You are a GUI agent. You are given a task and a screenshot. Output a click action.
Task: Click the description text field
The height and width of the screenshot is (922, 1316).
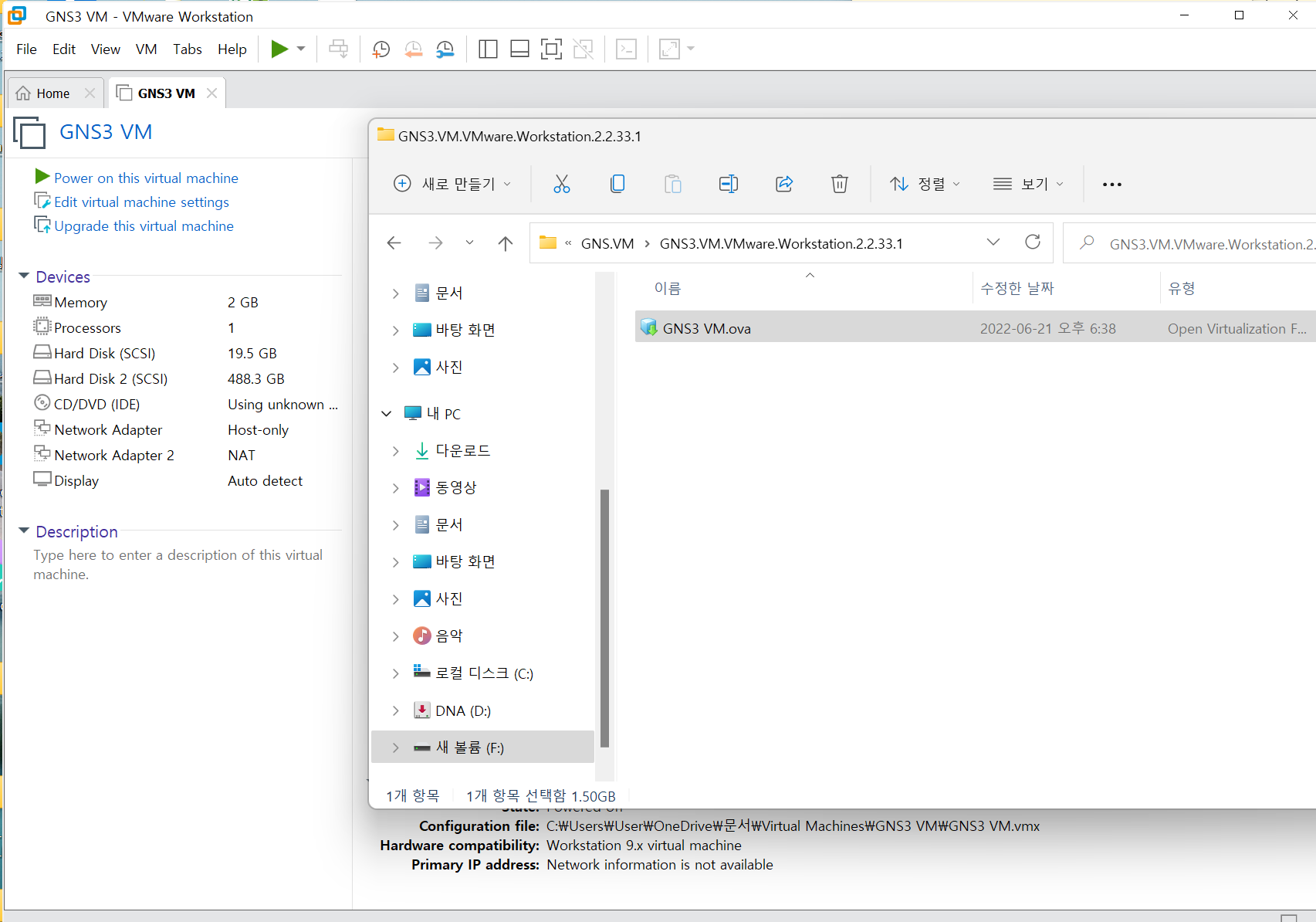click(x=178, y=564)
